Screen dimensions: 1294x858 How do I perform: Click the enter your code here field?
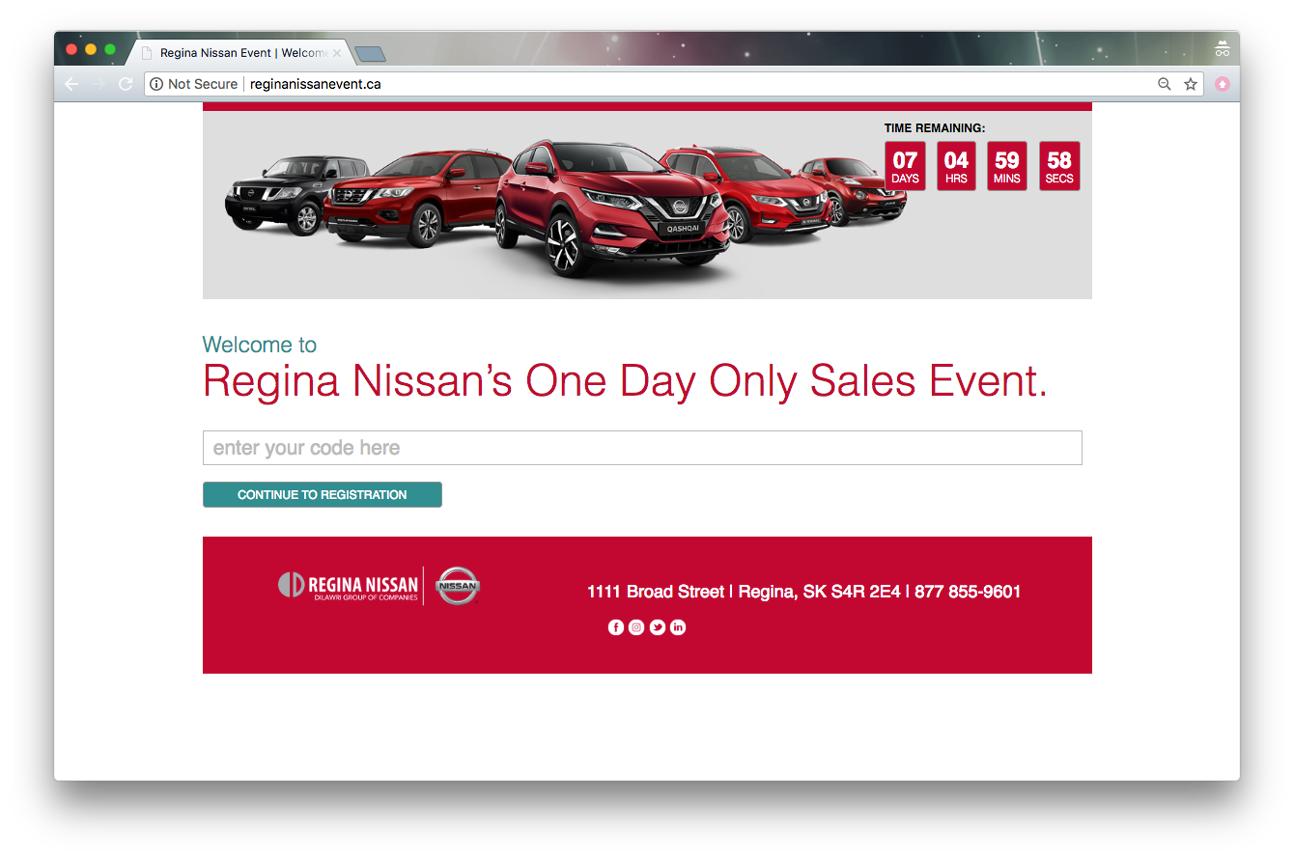642,448
